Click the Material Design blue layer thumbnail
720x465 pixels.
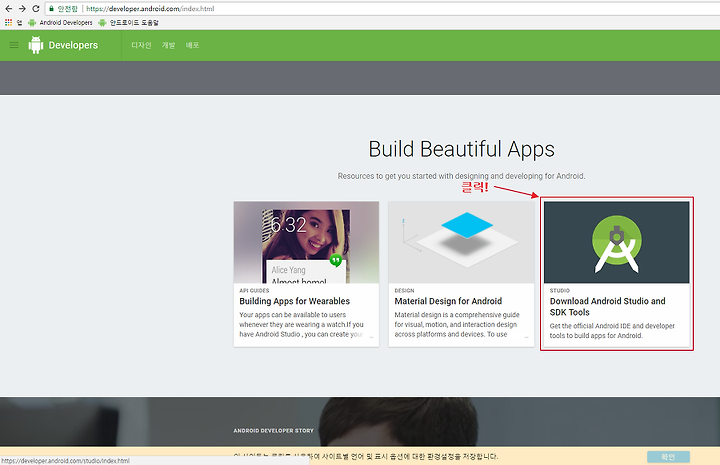[x=461, y=242]
